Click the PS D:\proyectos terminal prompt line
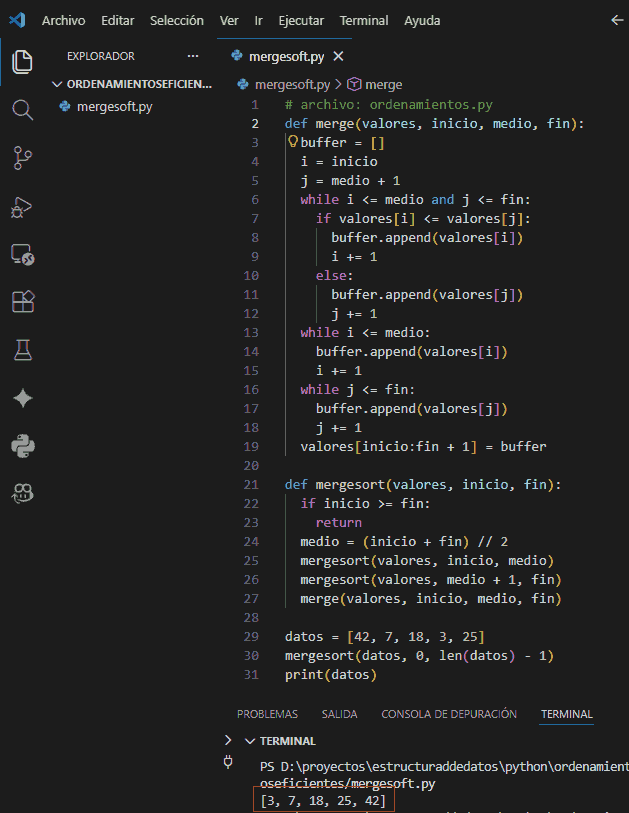The width and height of the screenshot is (629, 813). (444, 766)
